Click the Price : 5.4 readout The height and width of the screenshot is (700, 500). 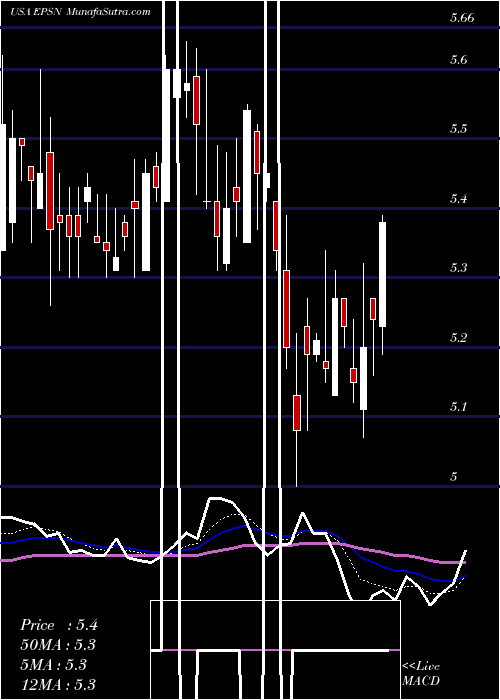58,625
